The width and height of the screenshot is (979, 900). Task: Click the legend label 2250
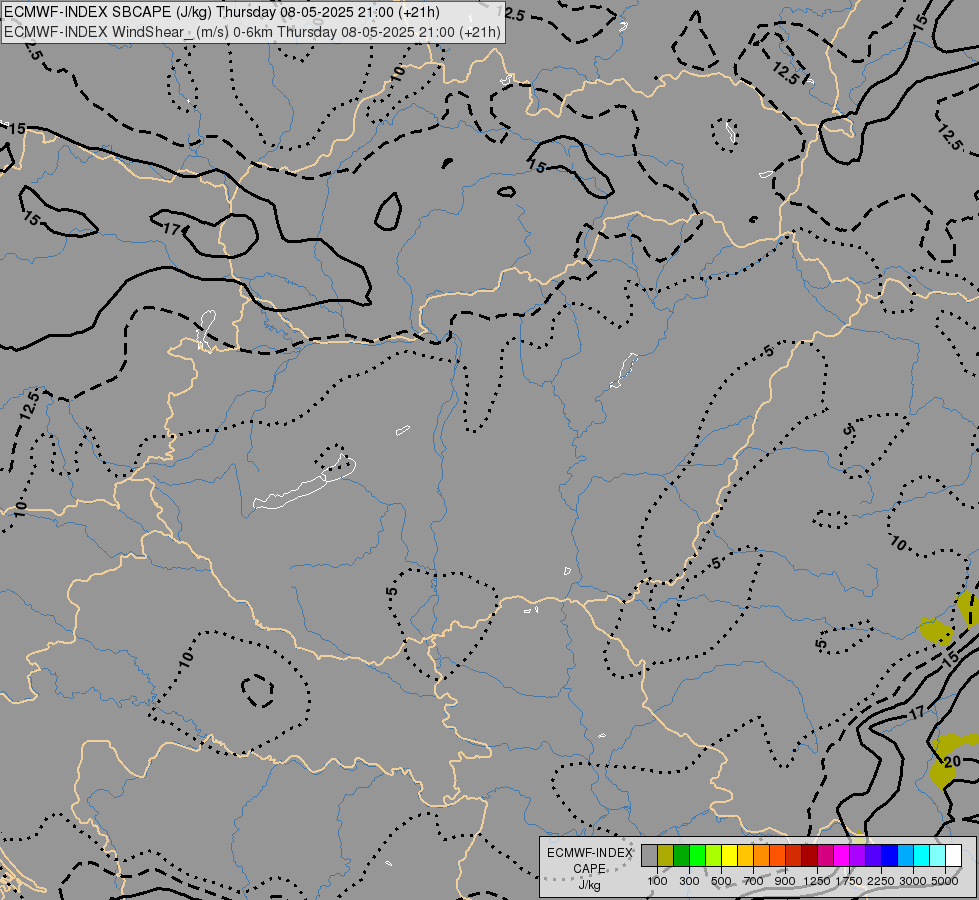pyautogui.click(x=881, y=881)
